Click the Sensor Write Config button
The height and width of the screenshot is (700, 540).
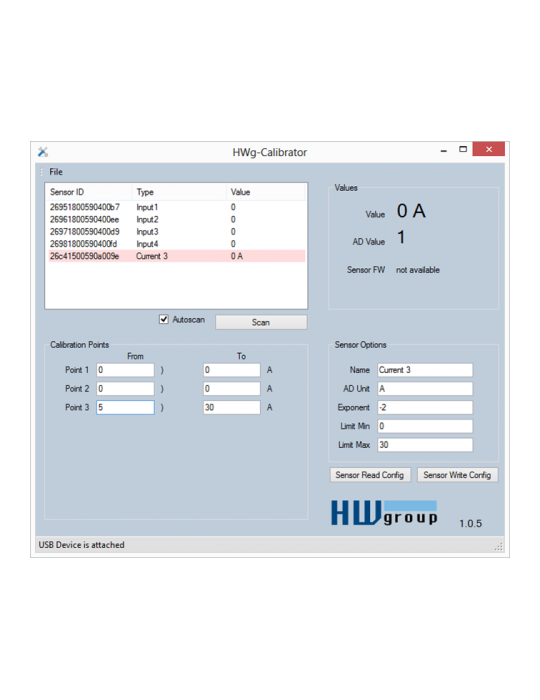click(x=457, y=475)
